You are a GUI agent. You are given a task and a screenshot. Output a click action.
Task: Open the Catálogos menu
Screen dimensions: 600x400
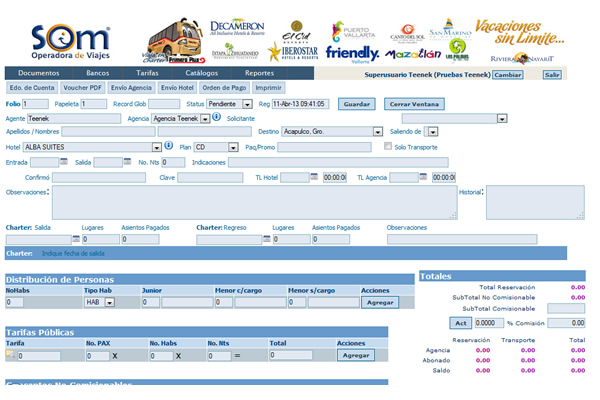[x=202, y=73]
